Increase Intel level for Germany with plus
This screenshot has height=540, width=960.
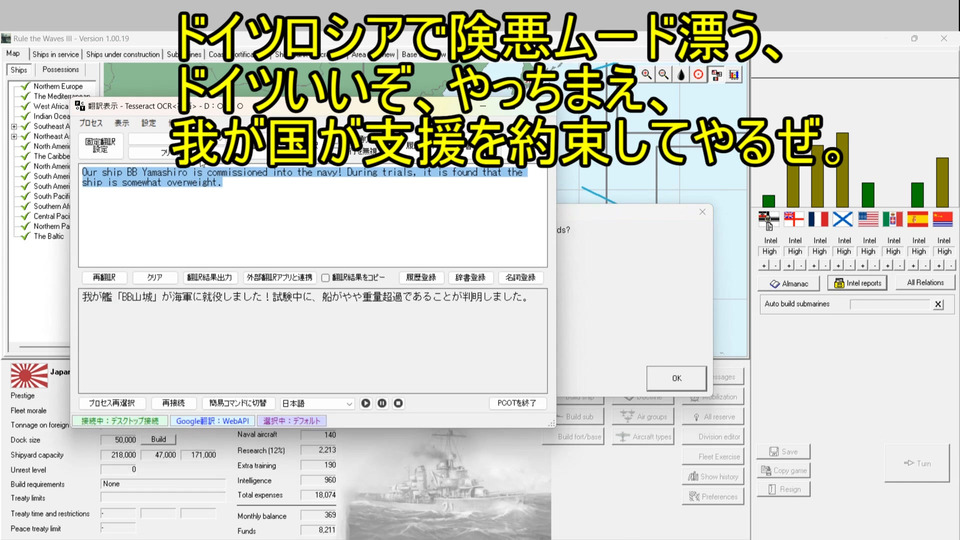pos(763,266)
